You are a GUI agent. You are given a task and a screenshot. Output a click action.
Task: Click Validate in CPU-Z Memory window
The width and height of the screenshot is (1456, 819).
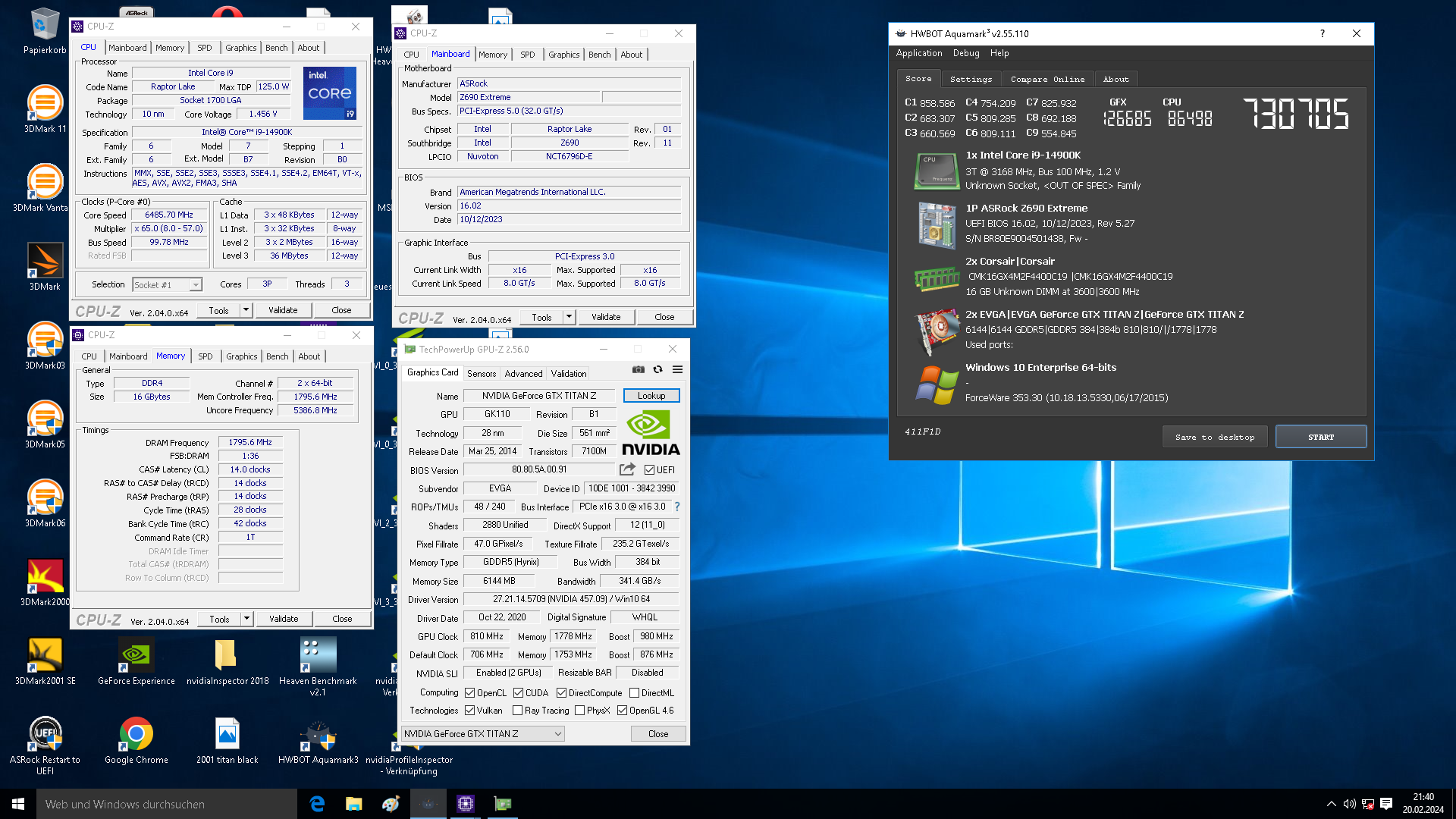tap(284, 619)
